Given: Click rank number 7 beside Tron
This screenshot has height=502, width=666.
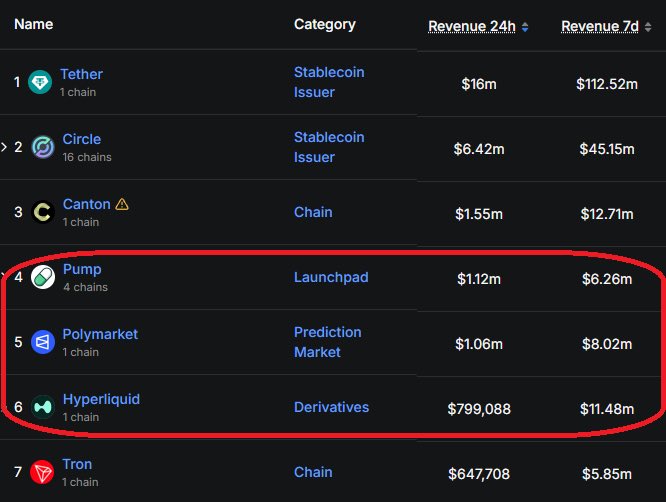Looking at the screenshot, I should tap(18, 472).
